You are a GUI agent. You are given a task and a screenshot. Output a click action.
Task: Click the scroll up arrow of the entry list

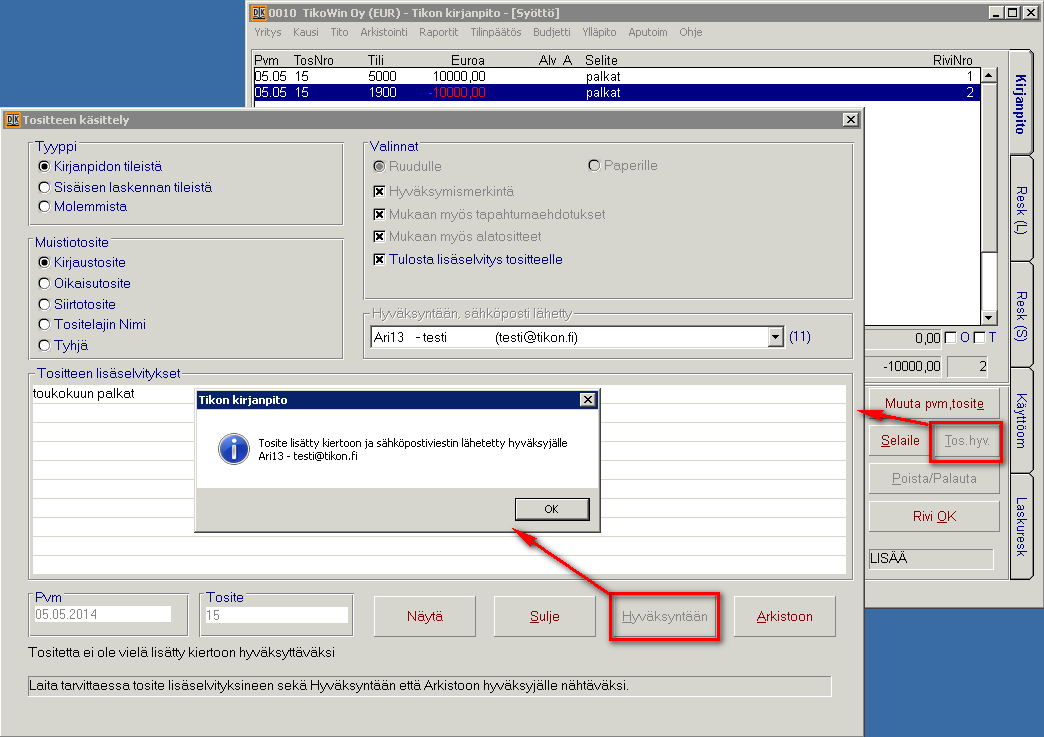(x=989, y=75)
